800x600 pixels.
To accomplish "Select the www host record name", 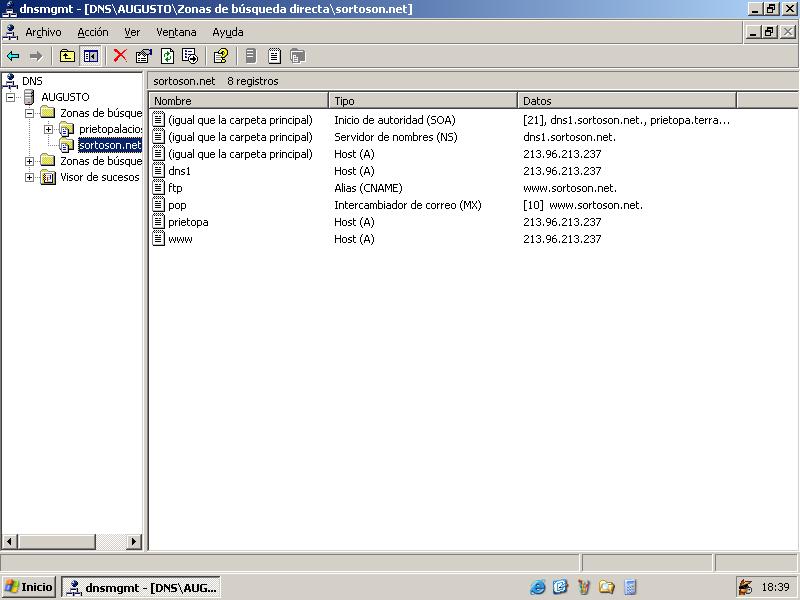I will pos(180,239).
